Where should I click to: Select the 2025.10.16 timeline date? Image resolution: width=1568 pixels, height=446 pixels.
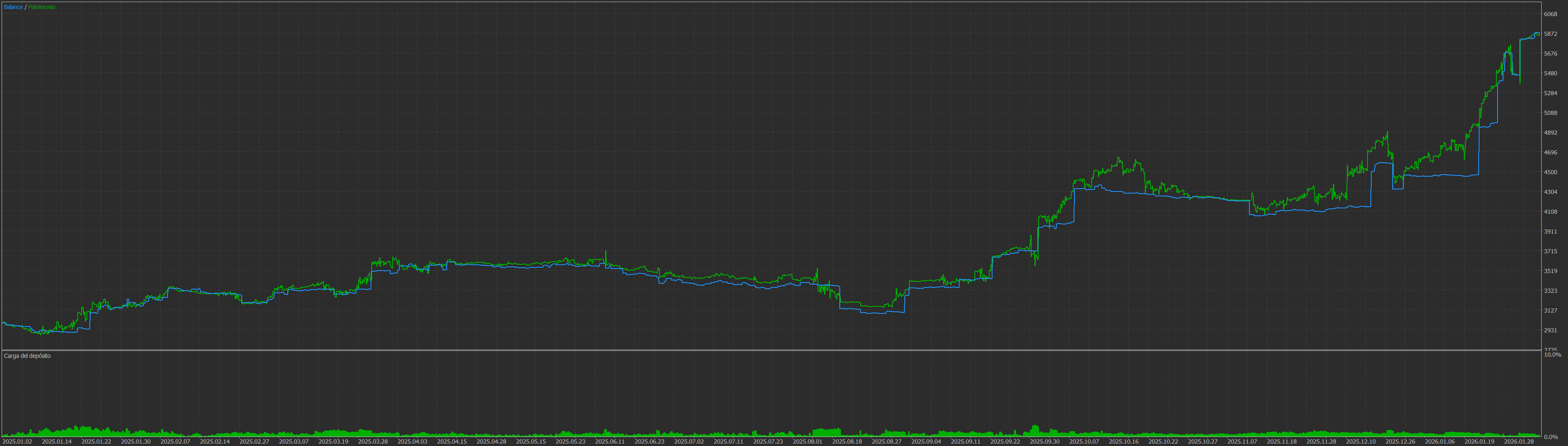point(1124,442)
